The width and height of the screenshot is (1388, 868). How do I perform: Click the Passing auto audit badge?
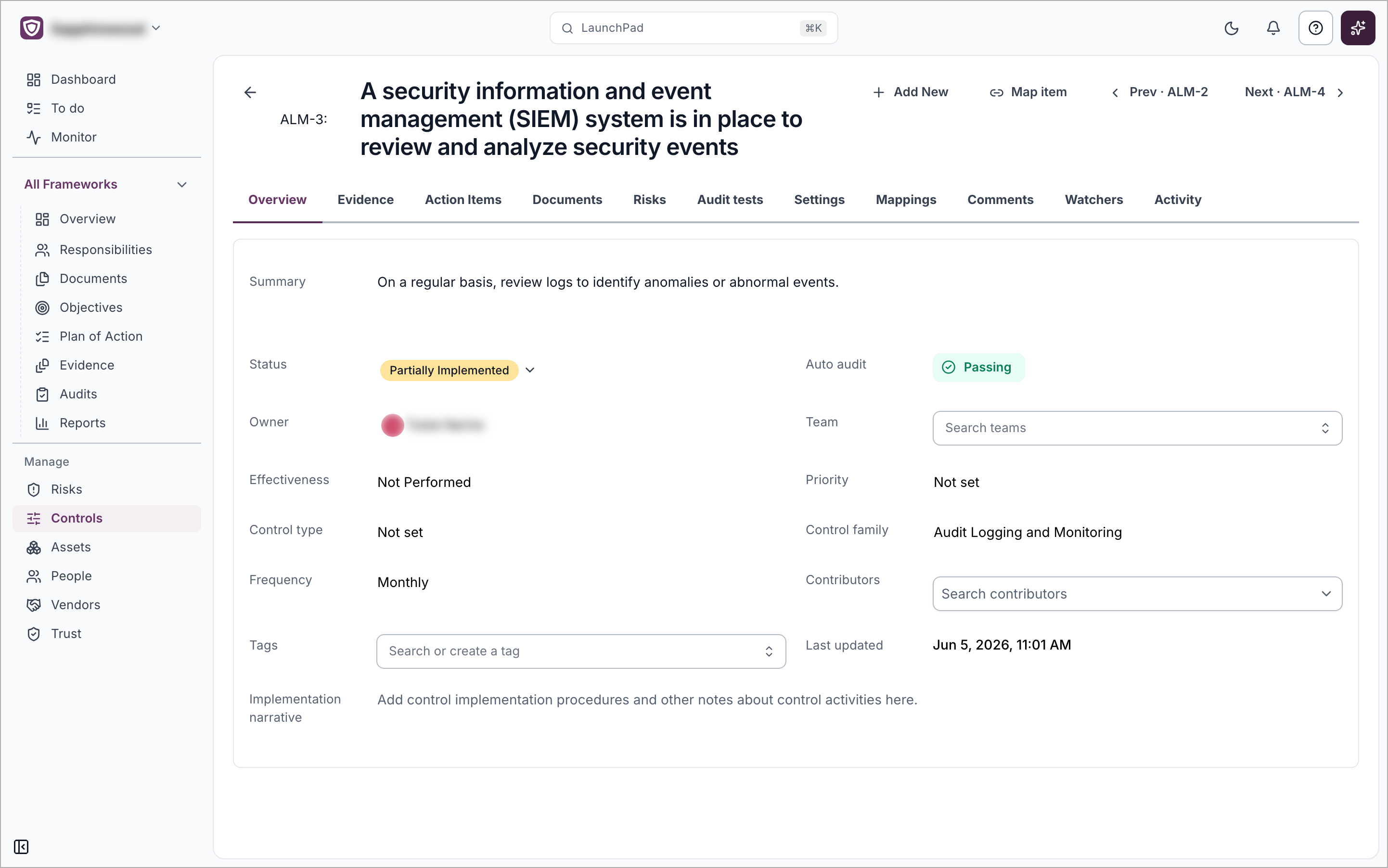(x=978, y=368)
